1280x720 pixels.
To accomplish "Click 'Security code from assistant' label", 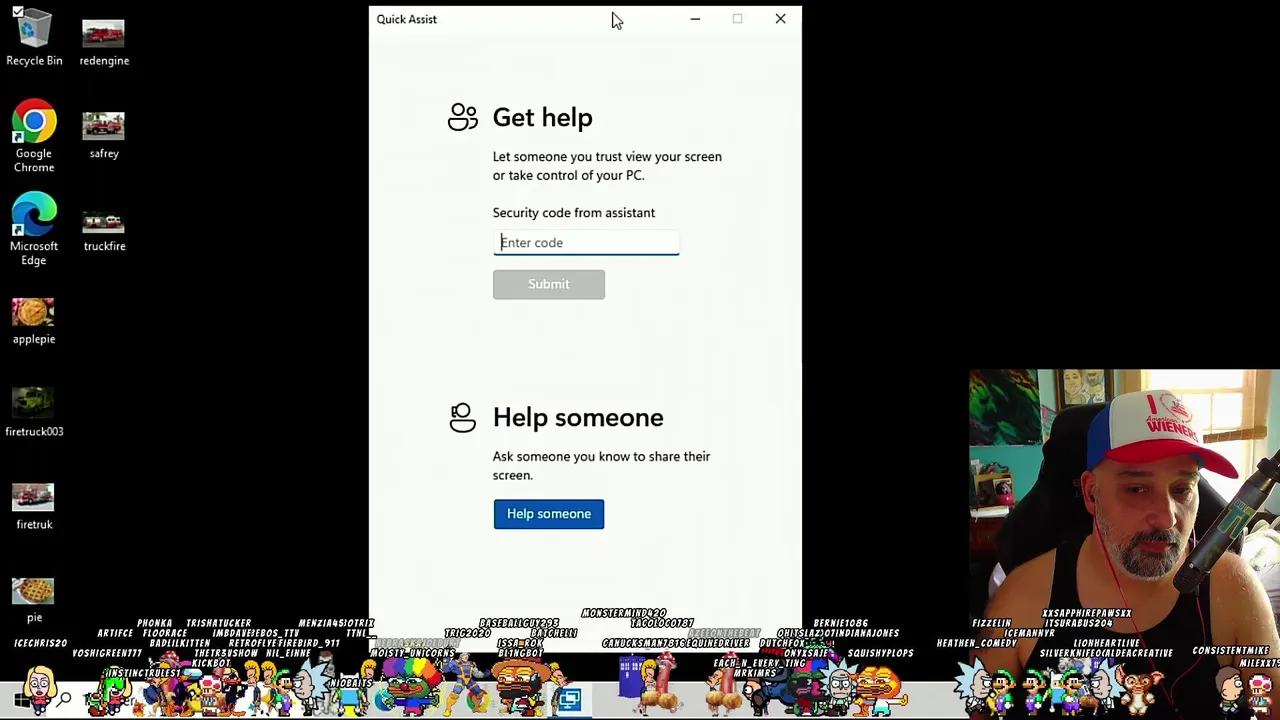I will click(574, 212).
